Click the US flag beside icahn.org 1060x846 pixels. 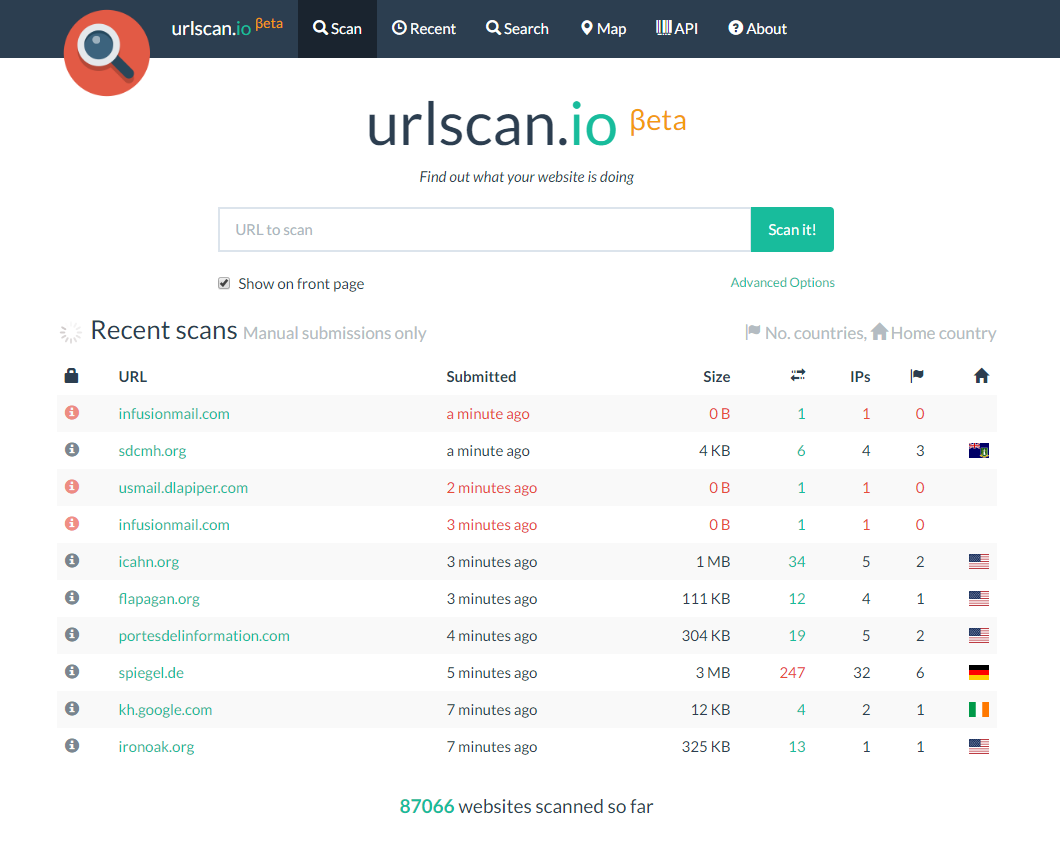978,561
